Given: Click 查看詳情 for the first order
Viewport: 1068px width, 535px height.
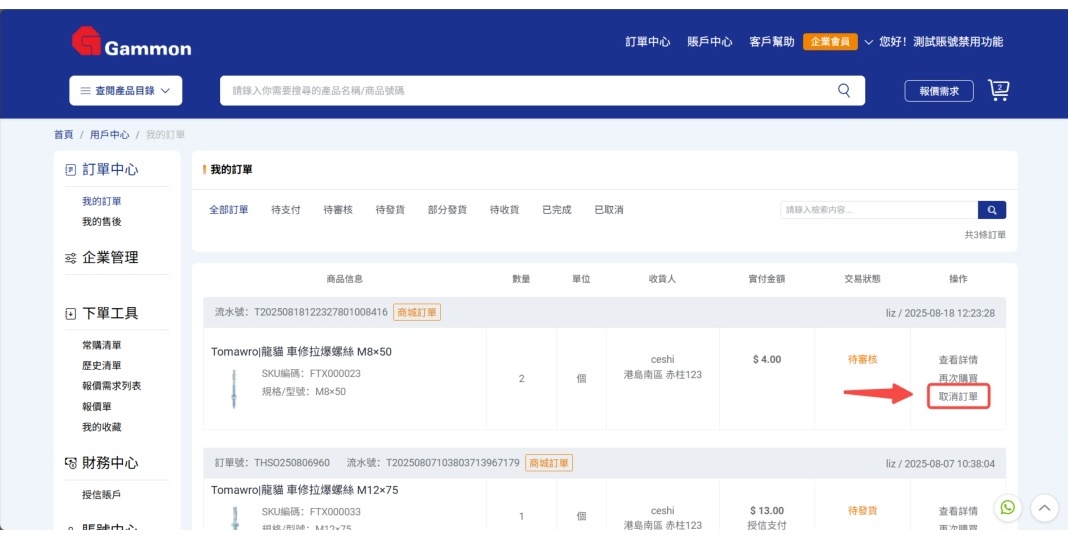Looking at the screenshot, I should click(958, 360).
